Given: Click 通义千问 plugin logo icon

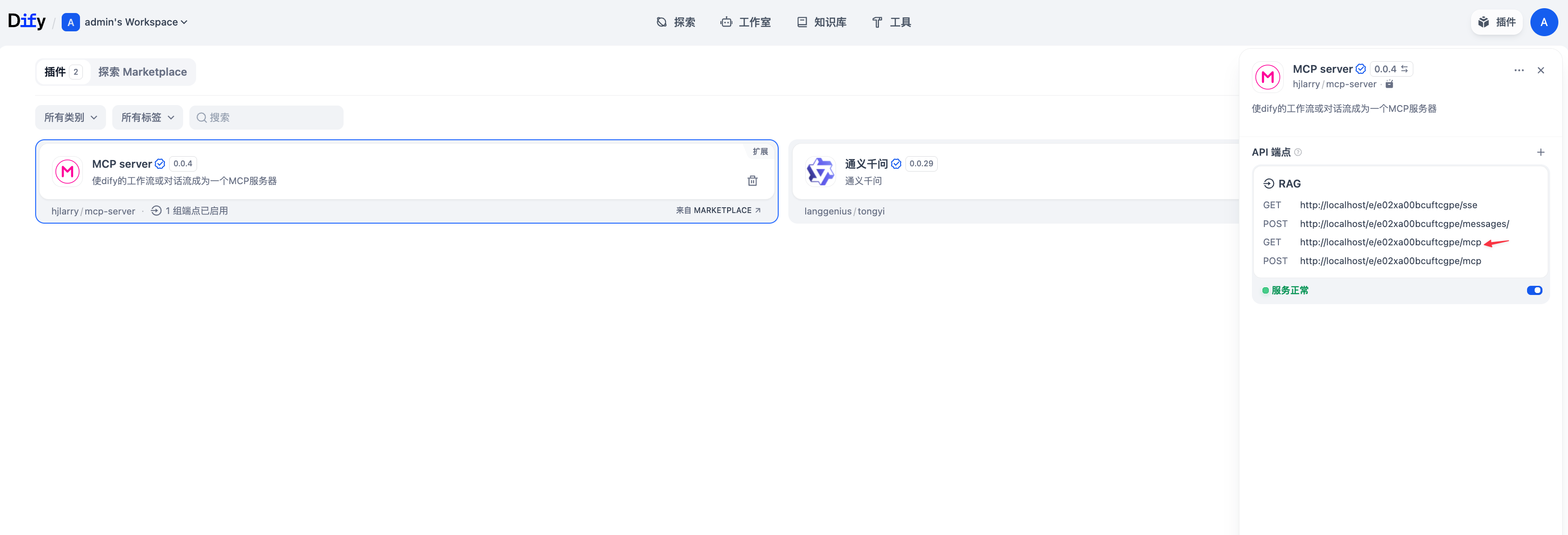Looking at the screenshot, I should 821,172.
